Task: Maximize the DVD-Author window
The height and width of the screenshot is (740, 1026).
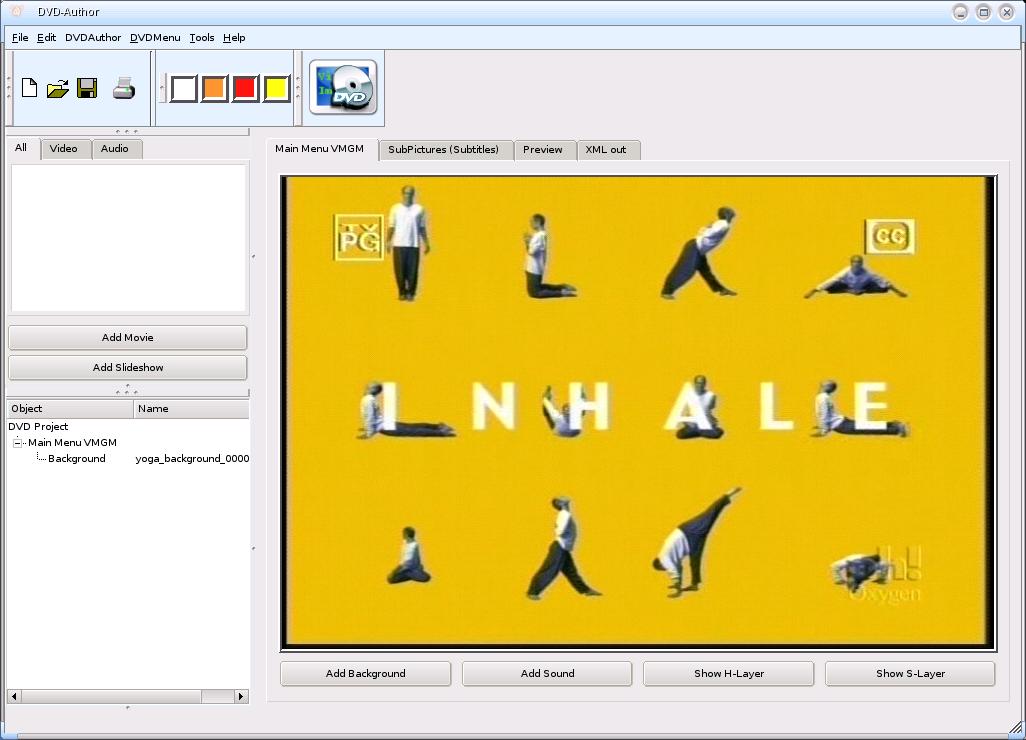Action: [x=983, y=12]
